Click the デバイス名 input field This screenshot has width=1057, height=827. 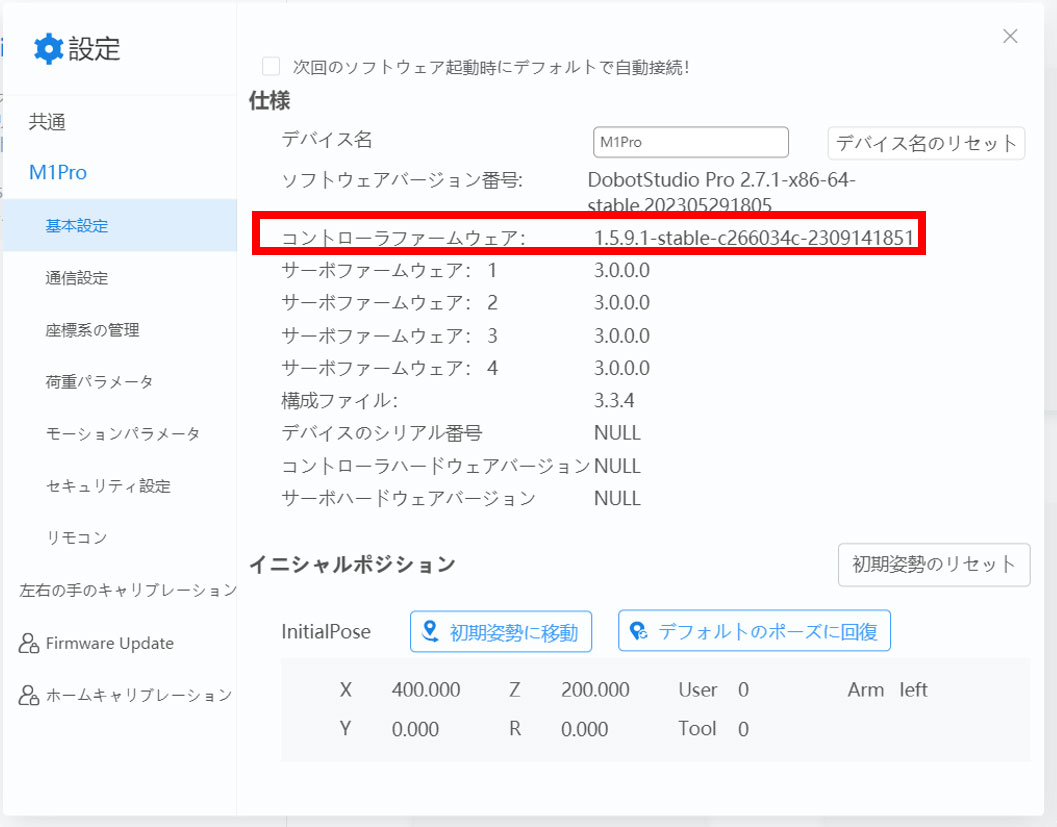(x=690, y=142)
